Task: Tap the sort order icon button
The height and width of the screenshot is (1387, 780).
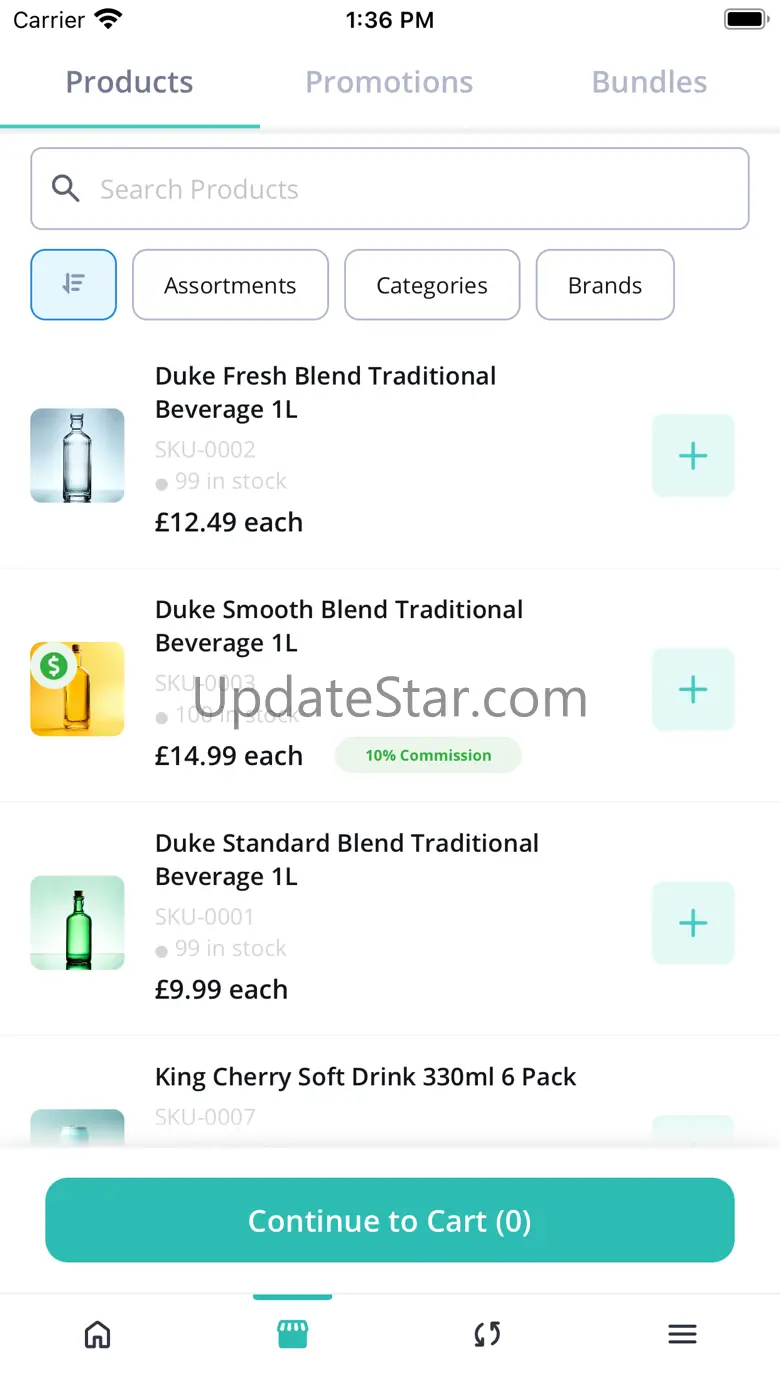Action: (x=74, y=285)
